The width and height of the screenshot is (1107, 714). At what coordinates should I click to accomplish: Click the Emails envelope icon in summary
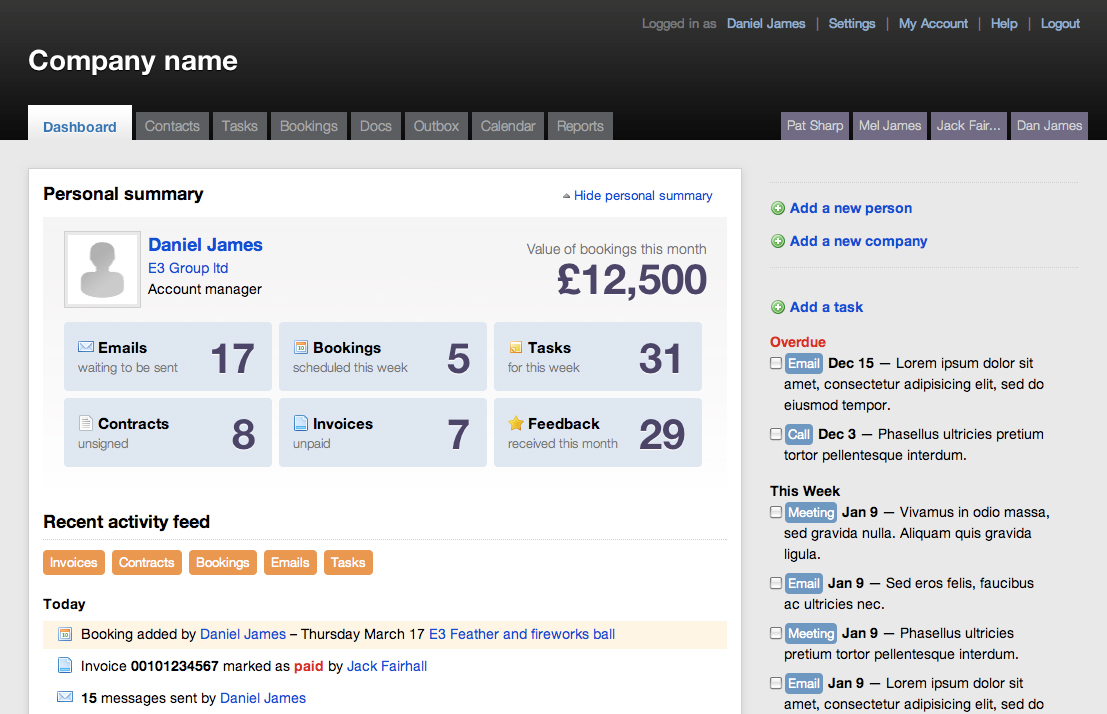(85, 347)
